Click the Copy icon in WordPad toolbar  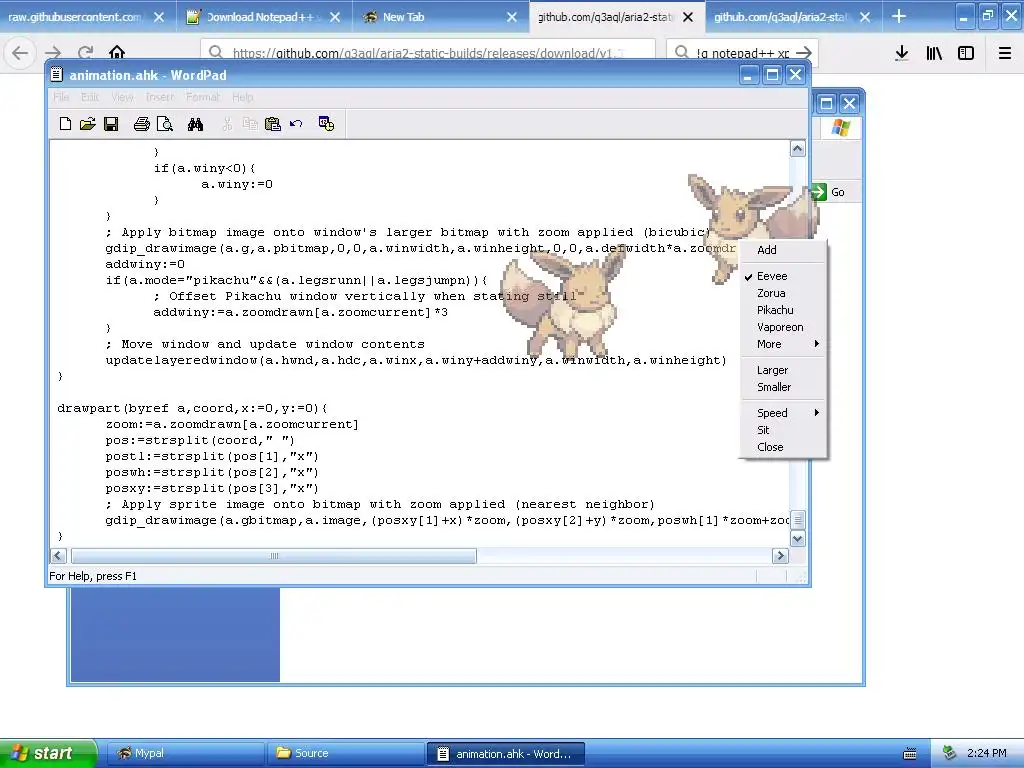point(249,123)
